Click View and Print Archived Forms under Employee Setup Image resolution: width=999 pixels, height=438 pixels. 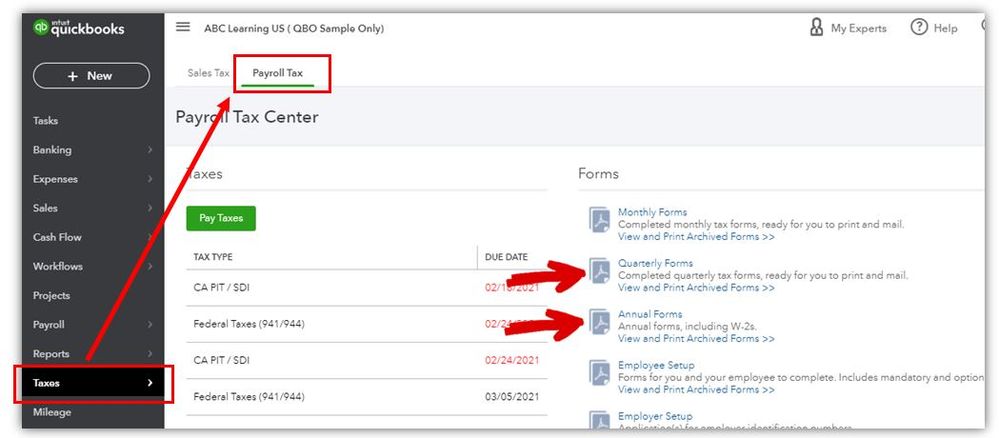(x=696, y=390)
